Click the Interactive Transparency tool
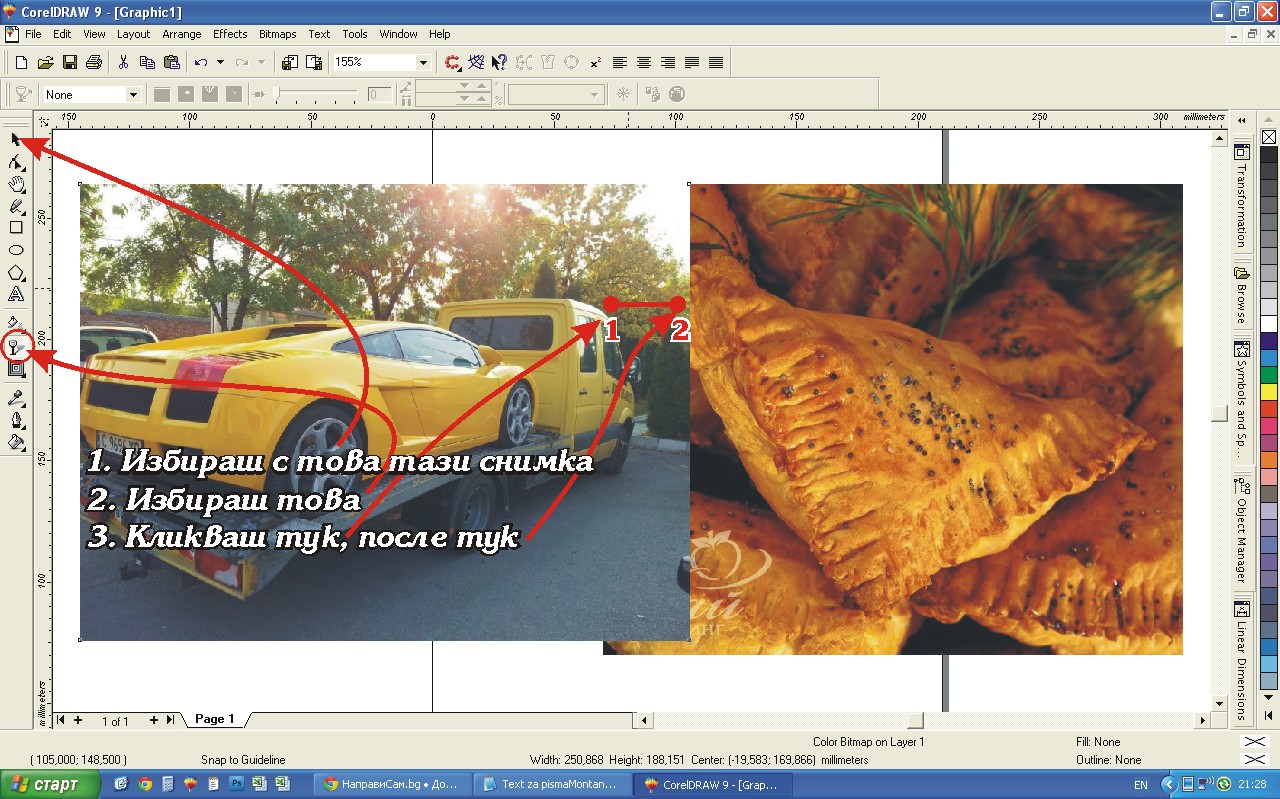1280x799 pixels. point(16,347)
